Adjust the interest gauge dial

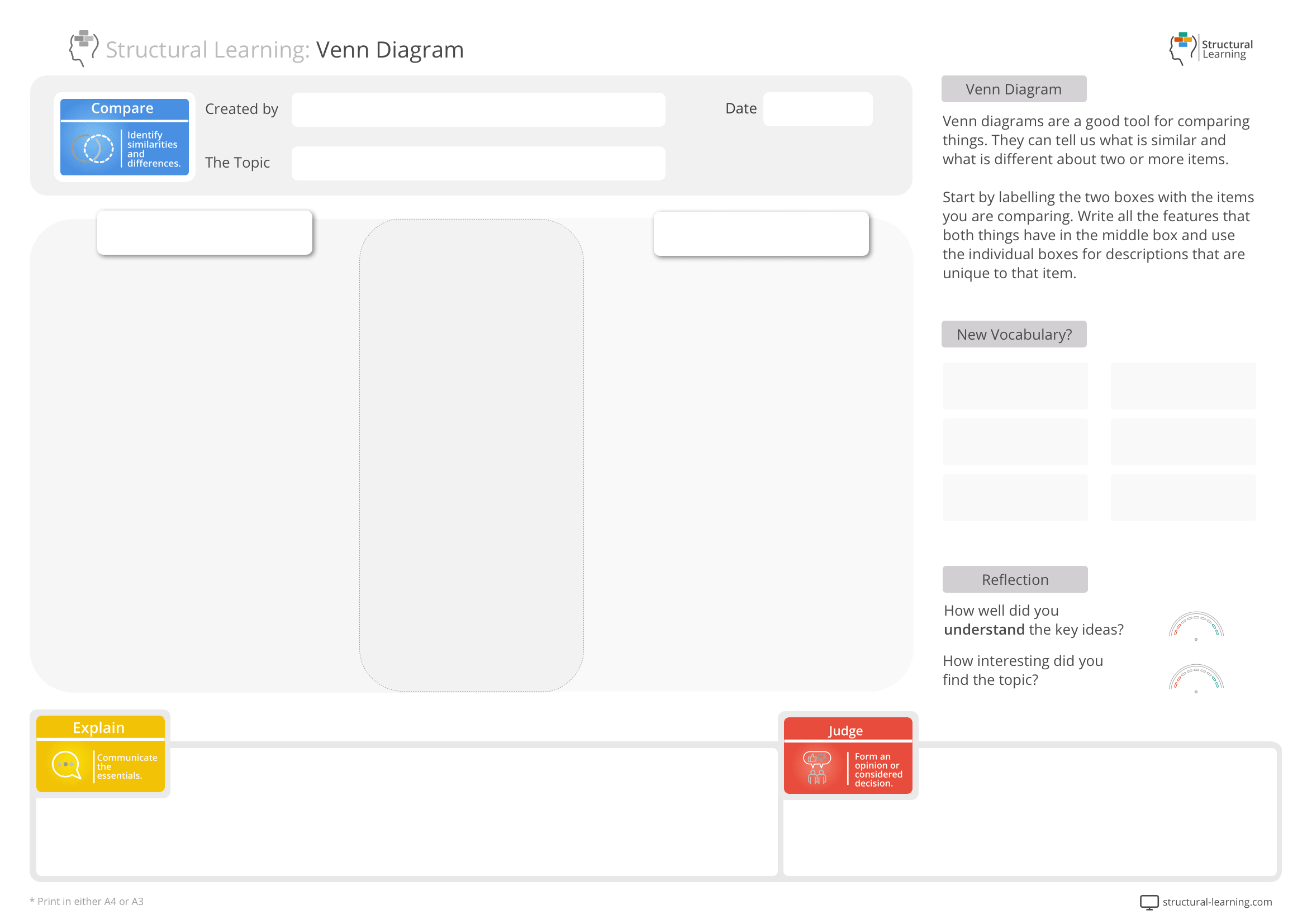click(x=1197, y=680)
